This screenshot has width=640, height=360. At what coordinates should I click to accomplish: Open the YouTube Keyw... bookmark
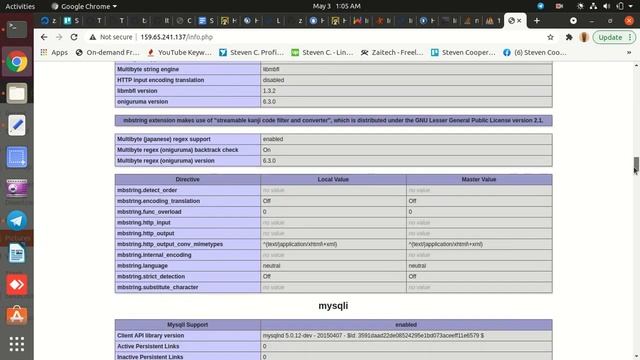tap(180, 52)
